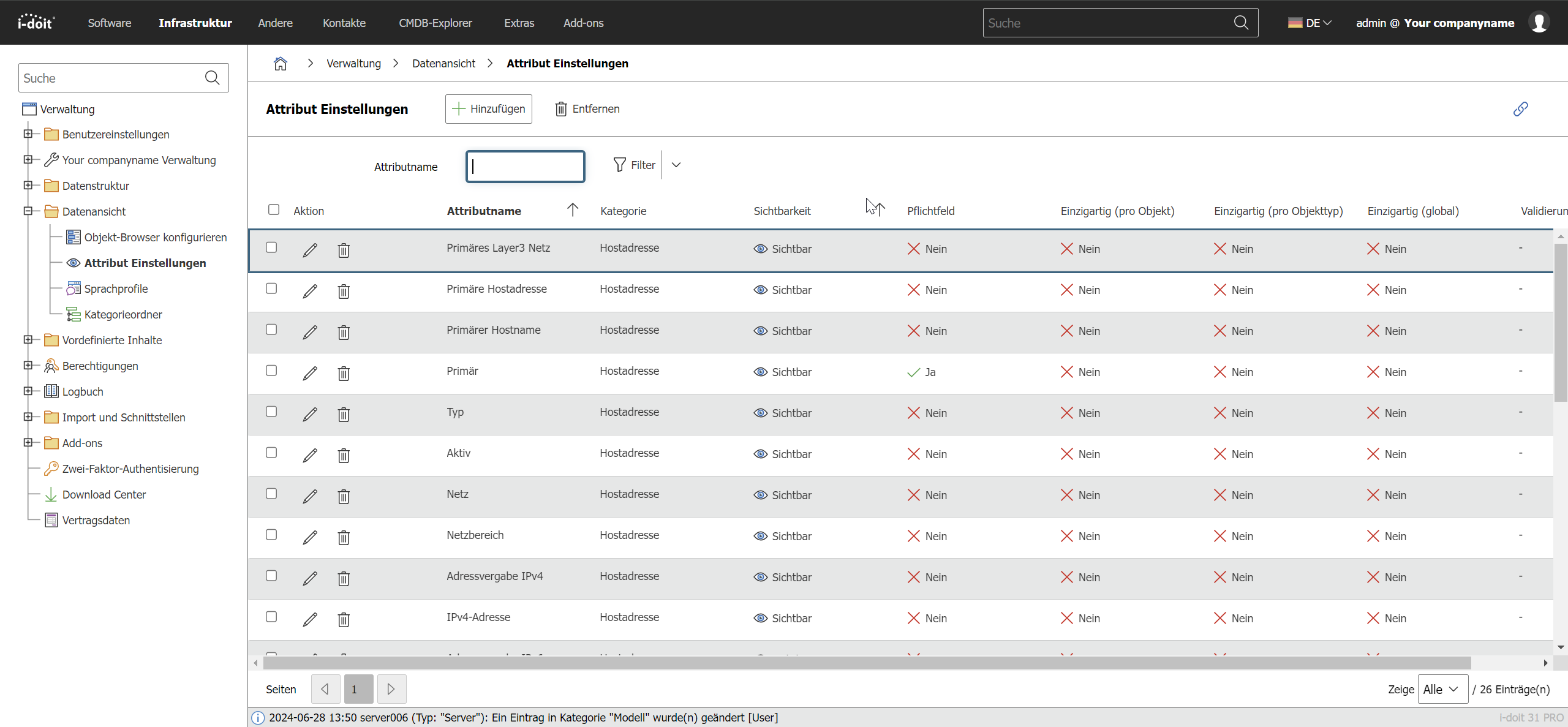Click trash icon for IPv4-Adresse row
1568x727 pixels.
[x=344, y=619]
